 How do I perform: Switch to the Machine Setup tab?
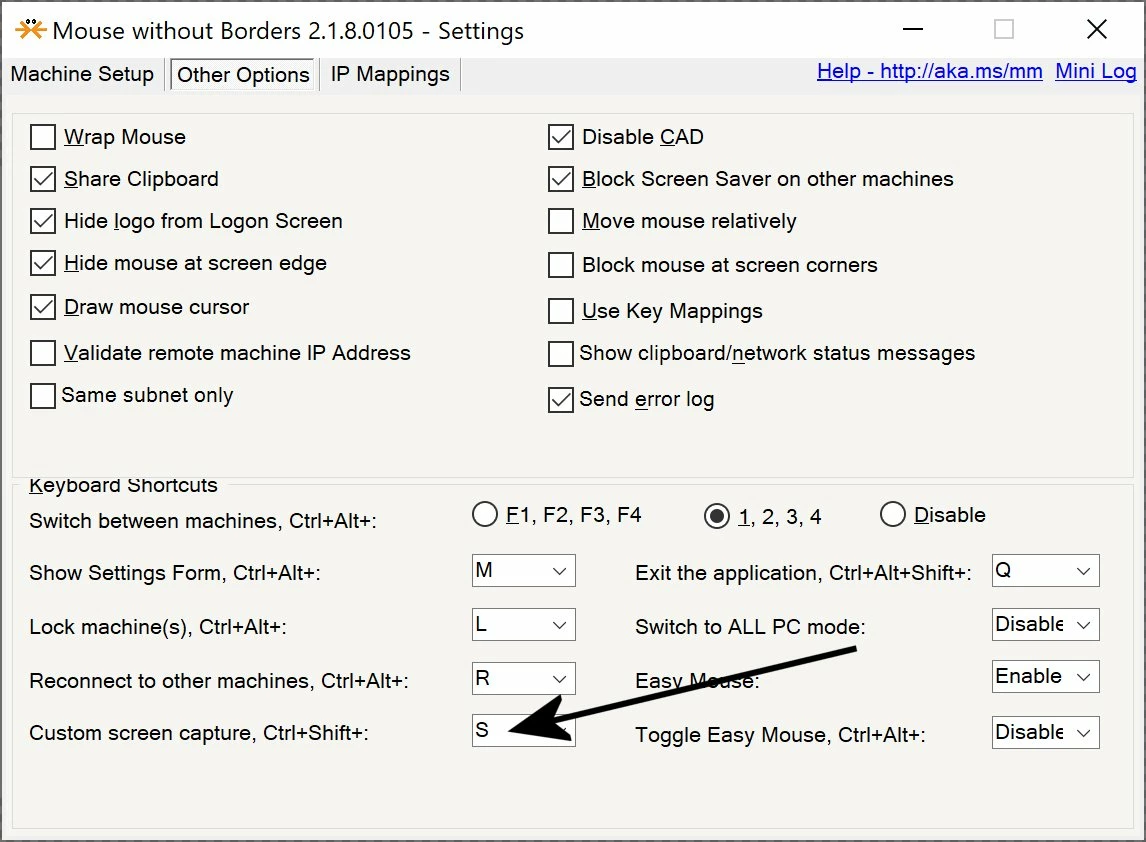pyautogui.click(x=82, y=74)
